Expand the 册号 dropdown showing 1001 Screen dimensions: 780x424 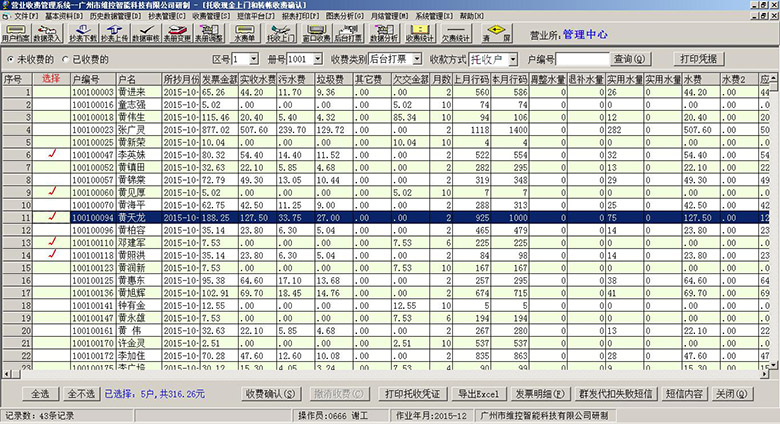(x=318, y=59)
